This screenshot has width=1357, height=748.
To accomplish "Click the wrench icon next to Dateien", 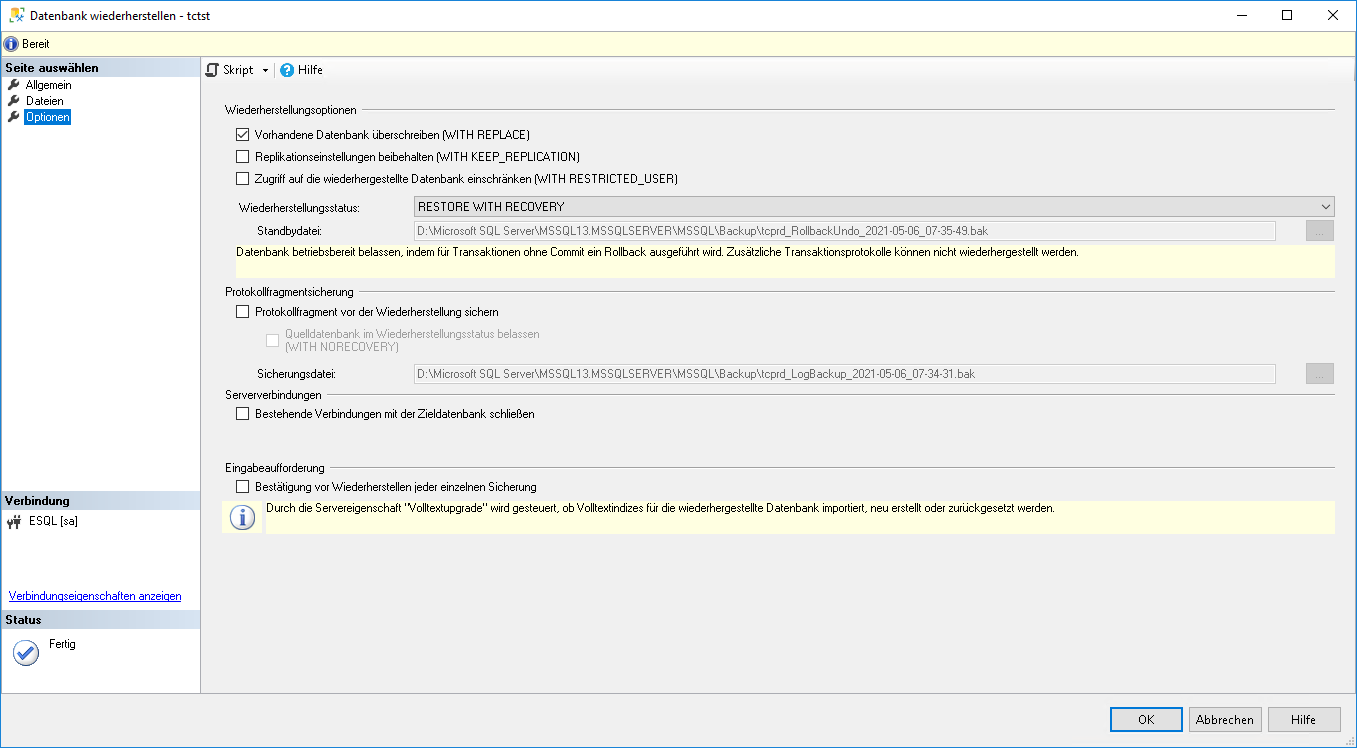I will click(14, 101).
